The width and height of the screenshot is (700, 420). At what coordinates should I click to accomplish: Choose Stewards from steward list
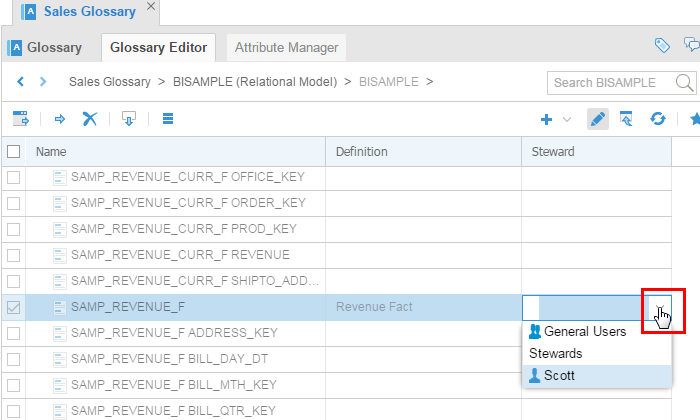click(x=596, y=353)
